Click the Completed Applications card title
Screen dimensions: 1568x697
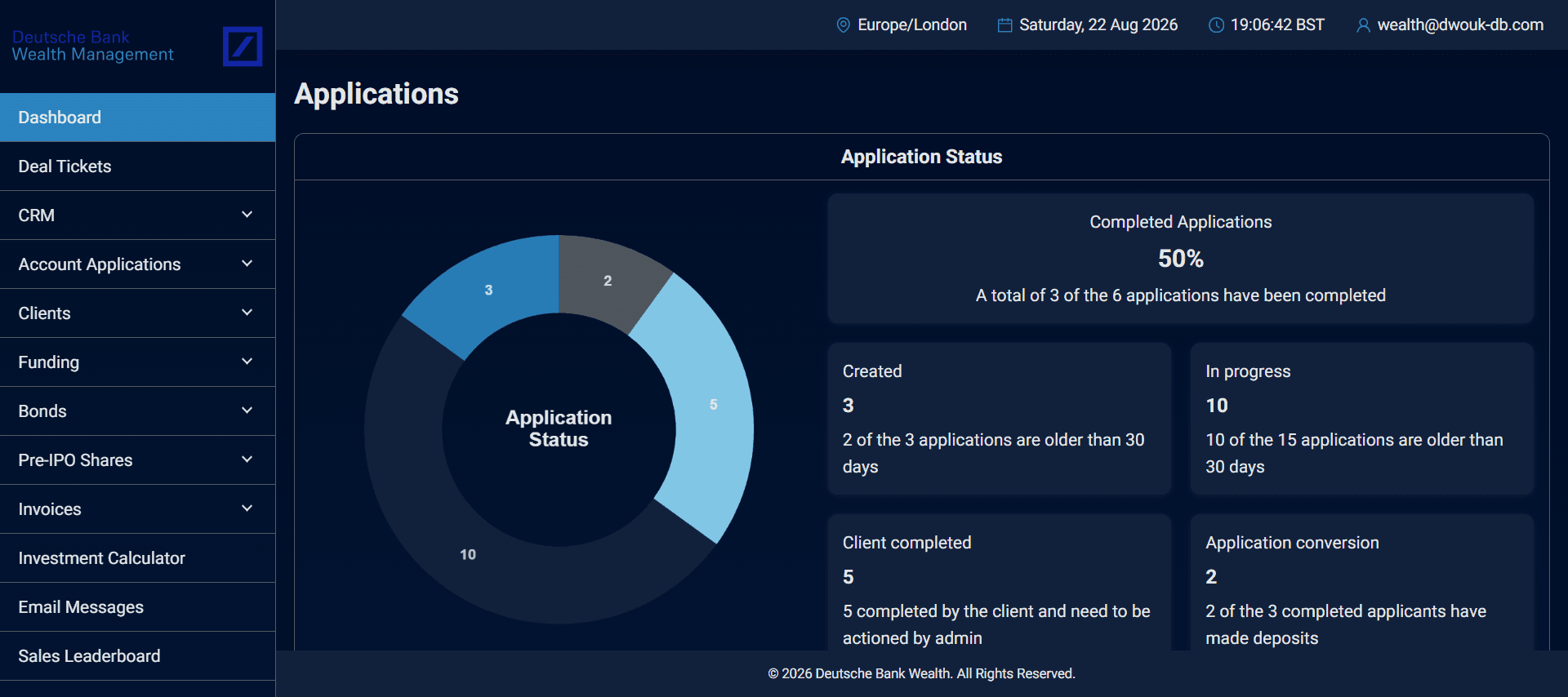[1181, 222]
